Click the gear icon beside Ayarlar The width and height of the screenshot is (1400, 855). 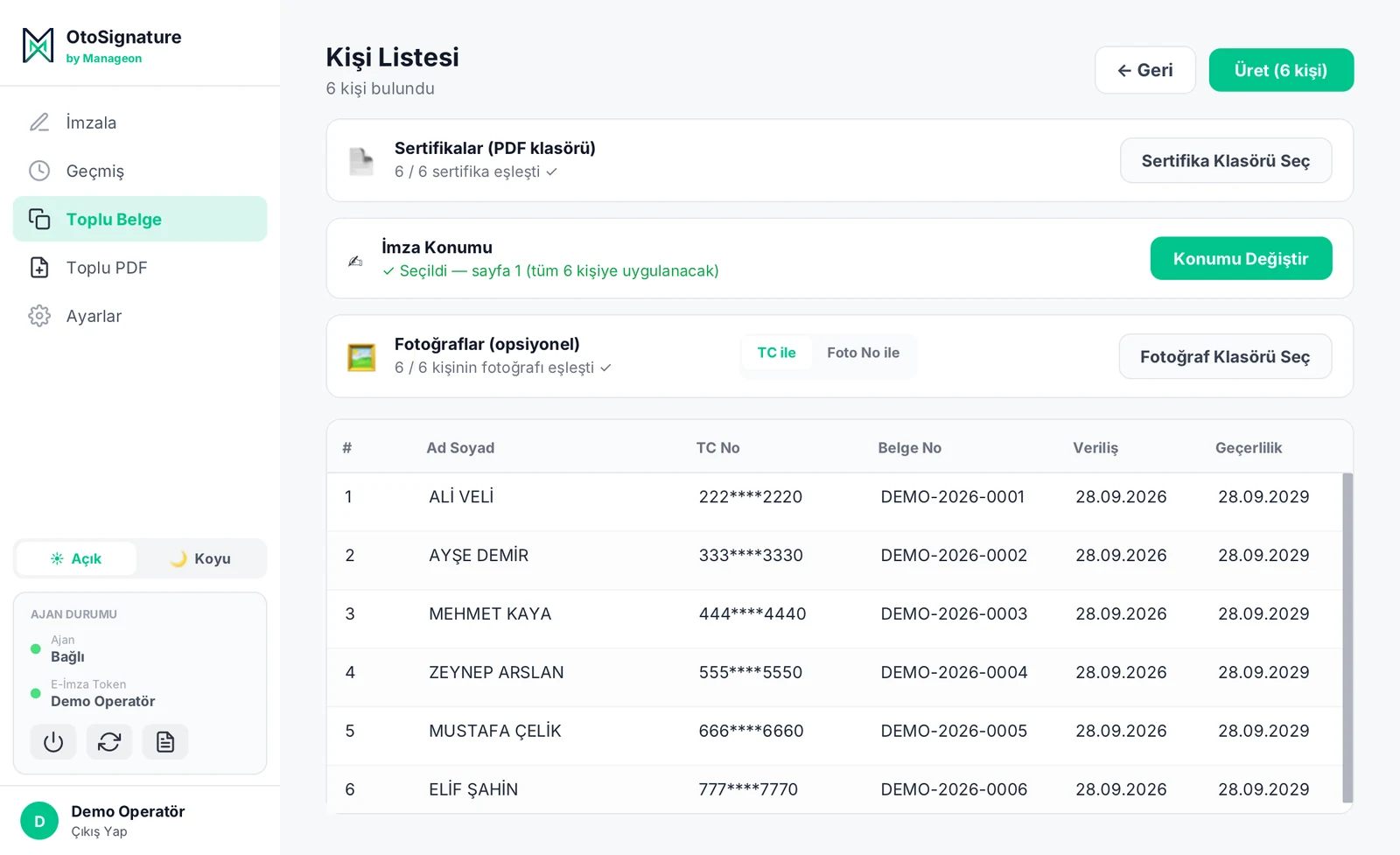(39, 316)
